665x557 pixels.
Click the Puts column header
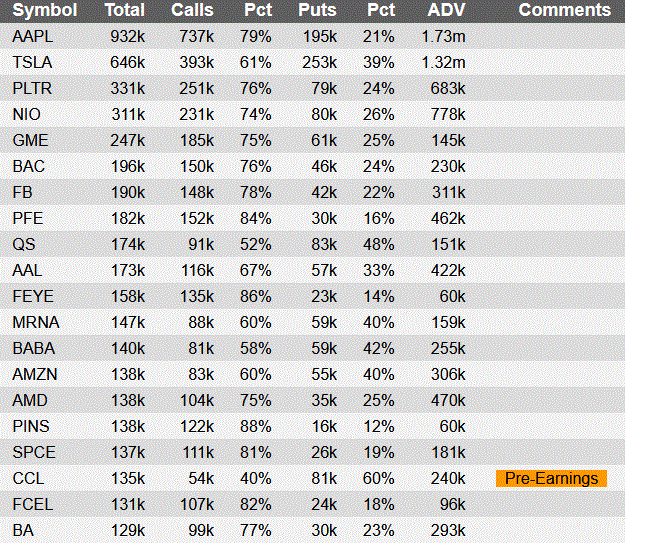tap(317, 10)
